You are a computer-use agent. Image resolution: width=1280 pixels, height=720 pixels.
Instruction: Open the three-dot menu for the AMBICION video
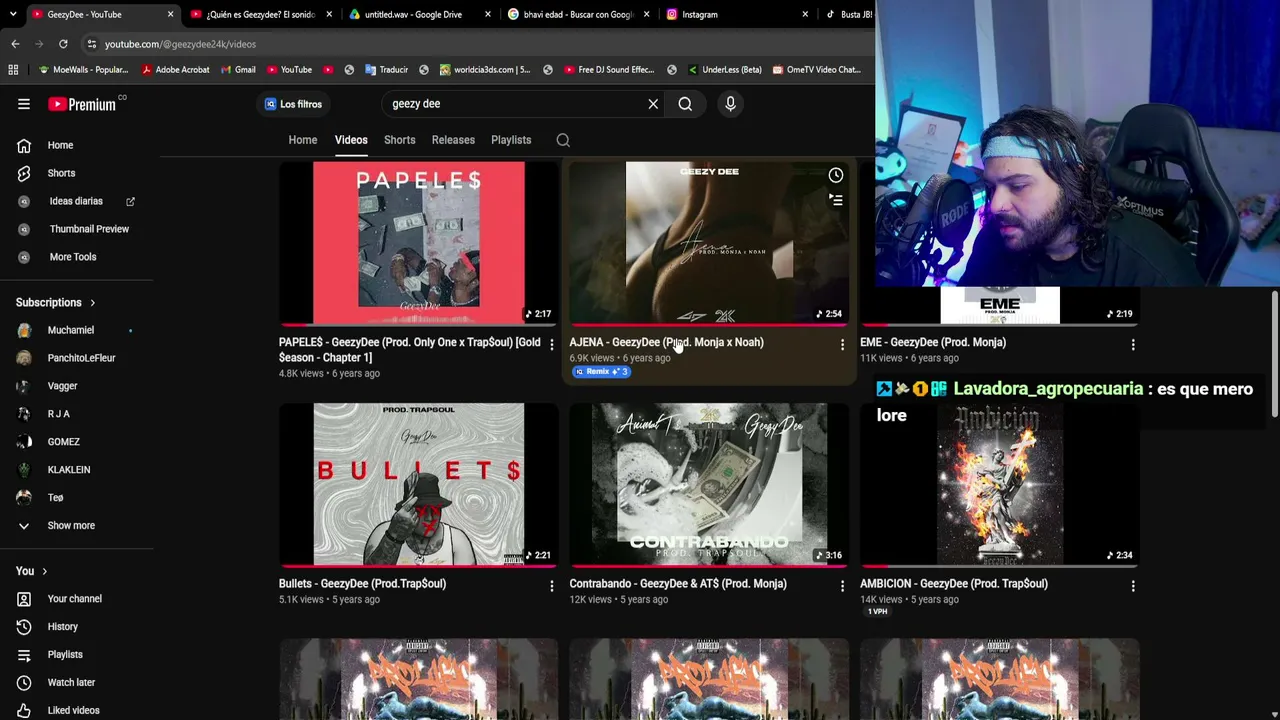tap(1132, 586)
